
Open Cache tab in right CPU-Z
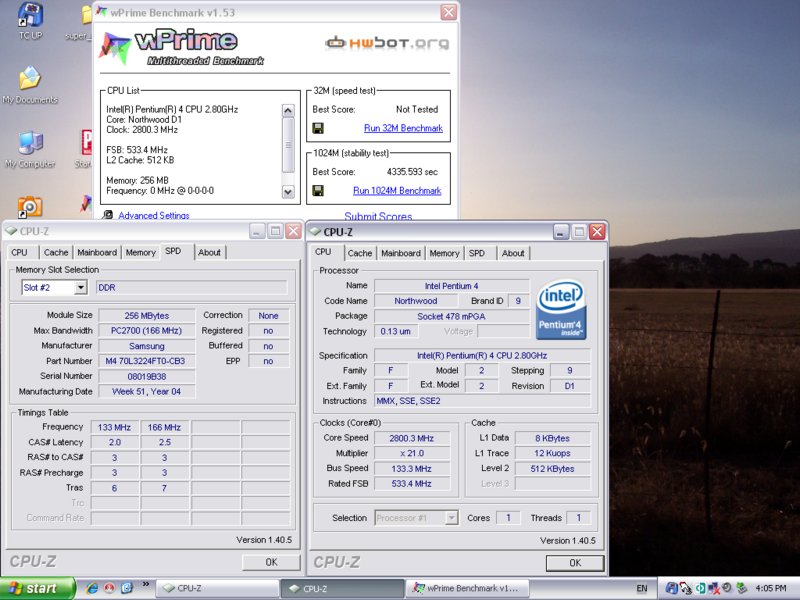(x=360, y=253)
